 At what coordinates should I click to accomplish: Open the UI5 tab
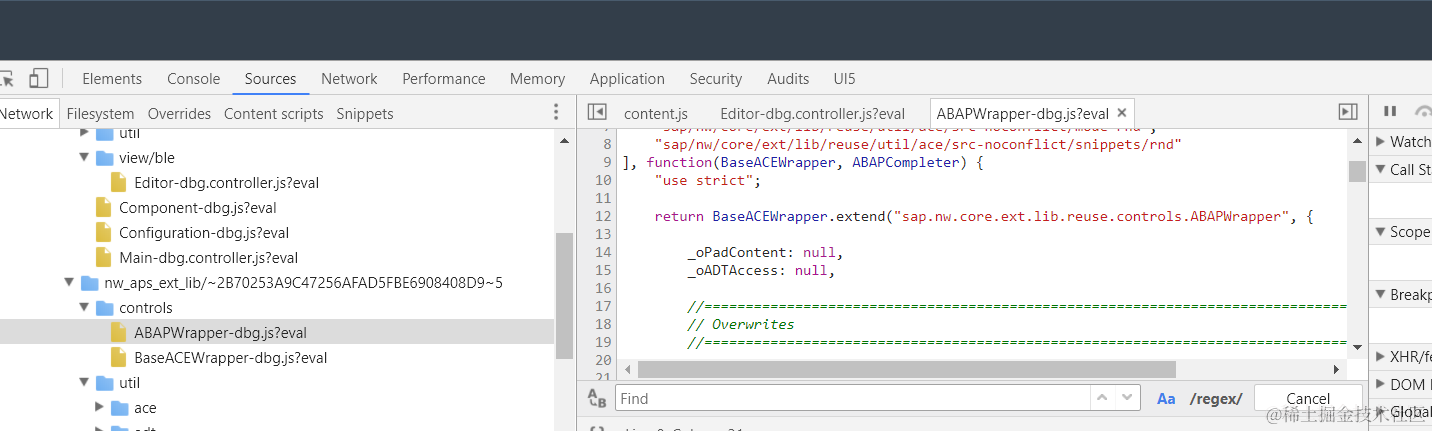(844, 78)
